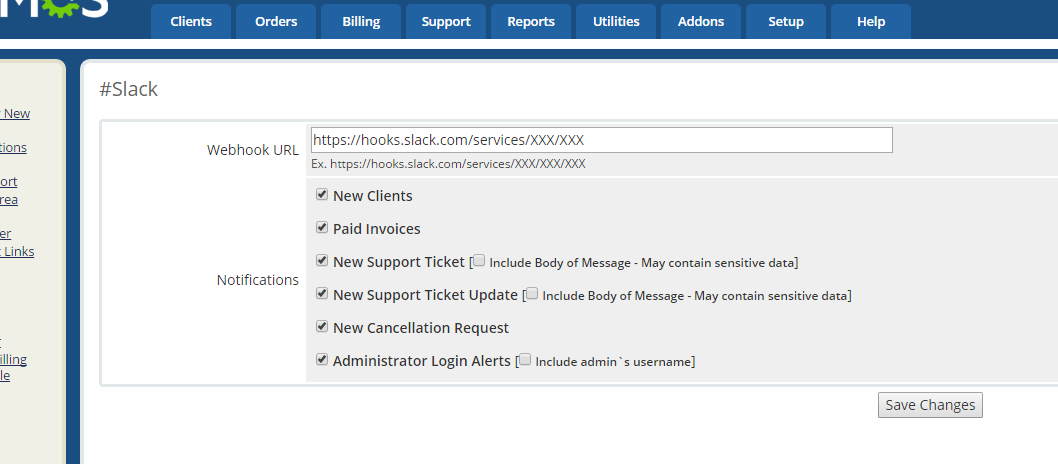Uncheck the New Support Ticket Update checkbox

coord(322,294)
